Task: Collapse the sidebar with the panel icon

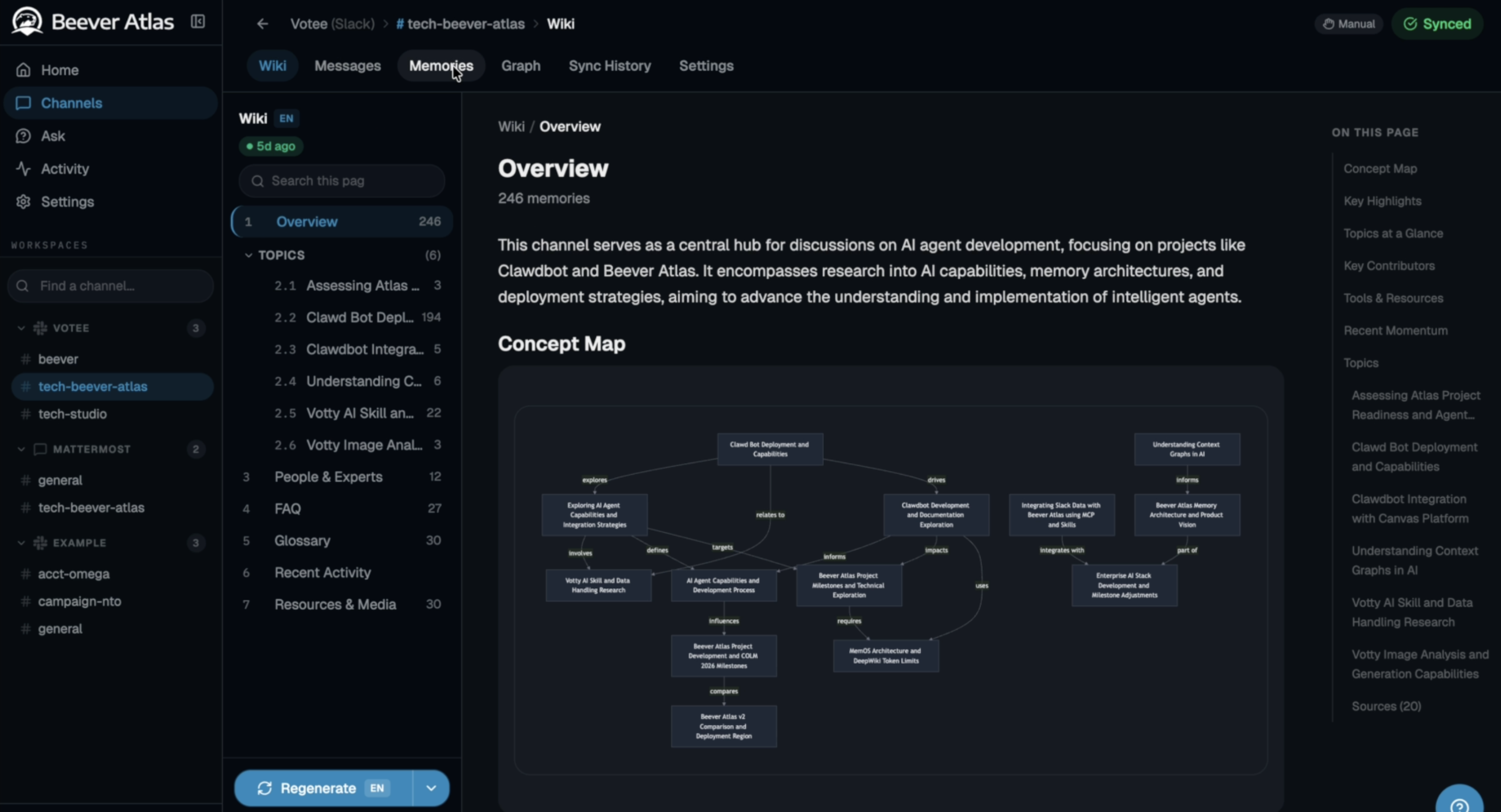Action: 198,21
